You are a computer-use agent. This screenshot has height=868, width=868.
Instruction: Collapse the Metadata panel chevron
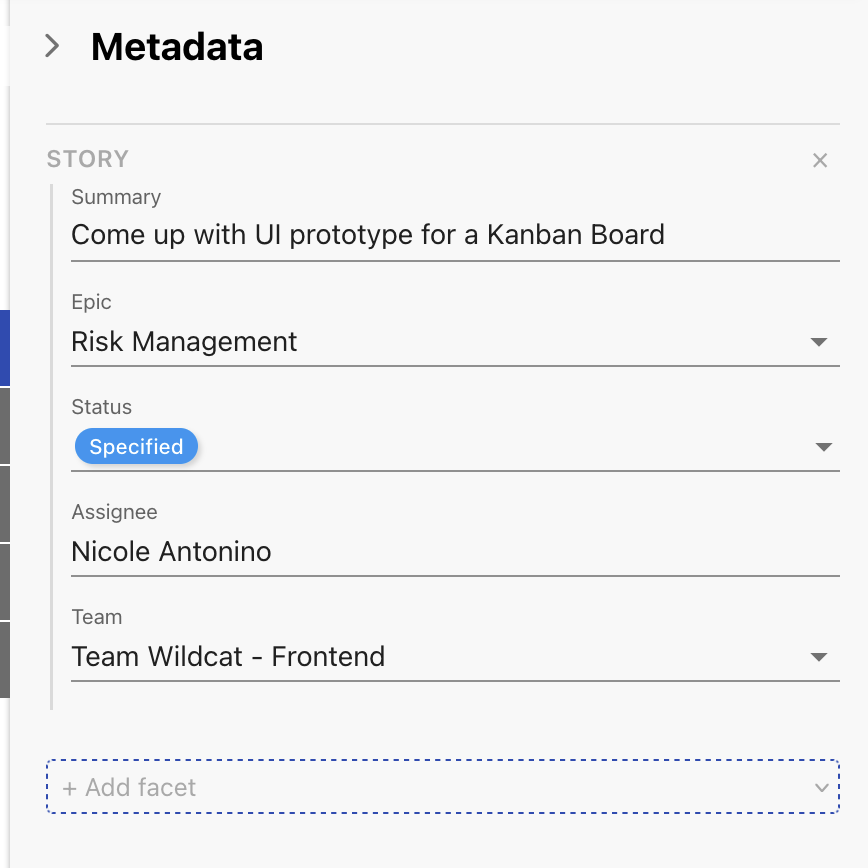(x=53, y=46)
